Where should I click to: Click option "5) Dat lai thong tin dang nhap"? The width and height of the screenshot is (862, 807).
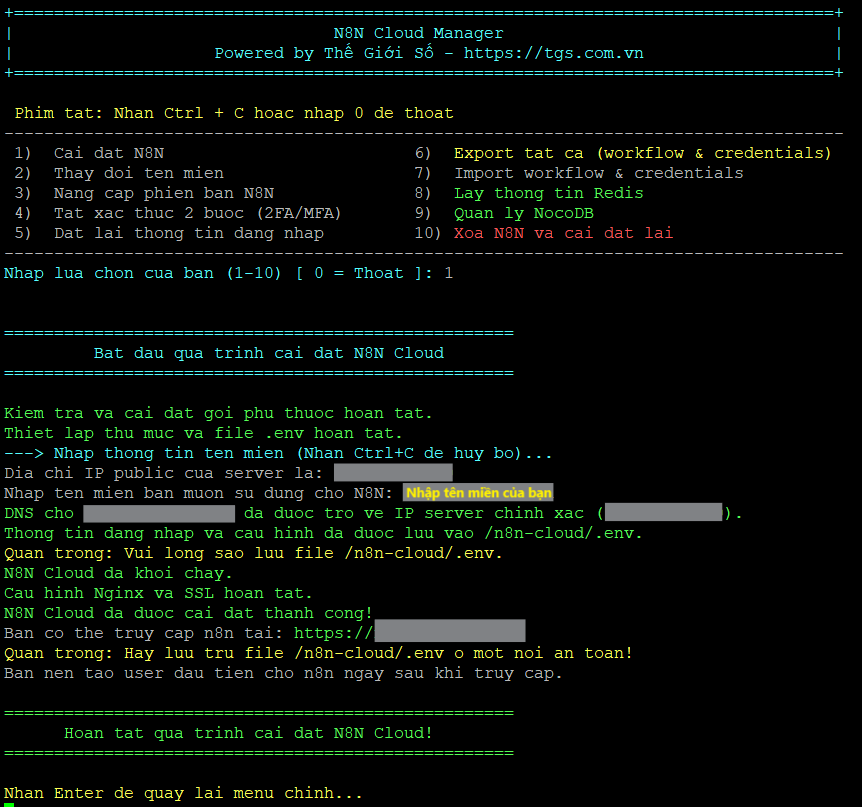click(x=169, y=233)
